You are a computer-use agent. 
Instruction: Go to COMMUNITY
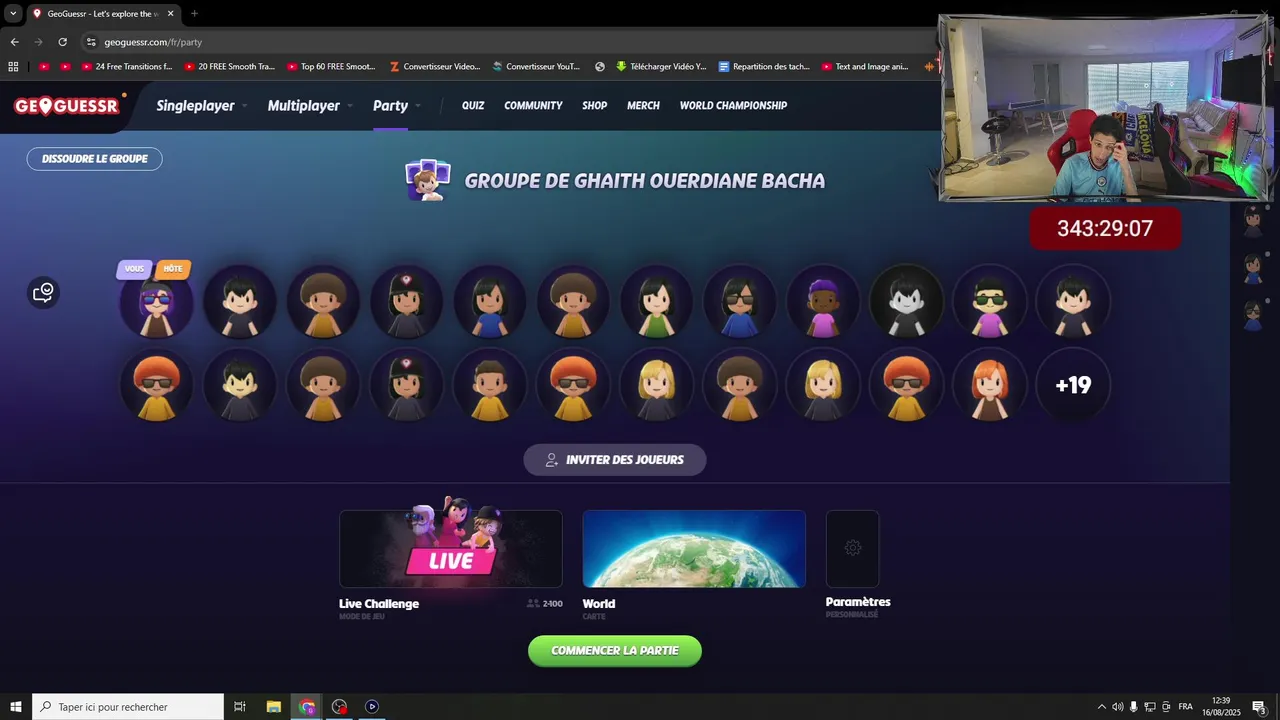pos(533,105)
